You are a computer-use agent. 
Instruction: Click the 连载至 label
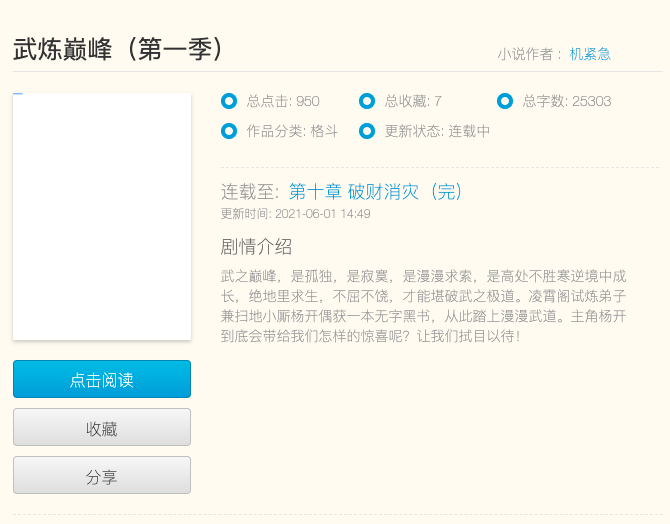tap(250, 191)
